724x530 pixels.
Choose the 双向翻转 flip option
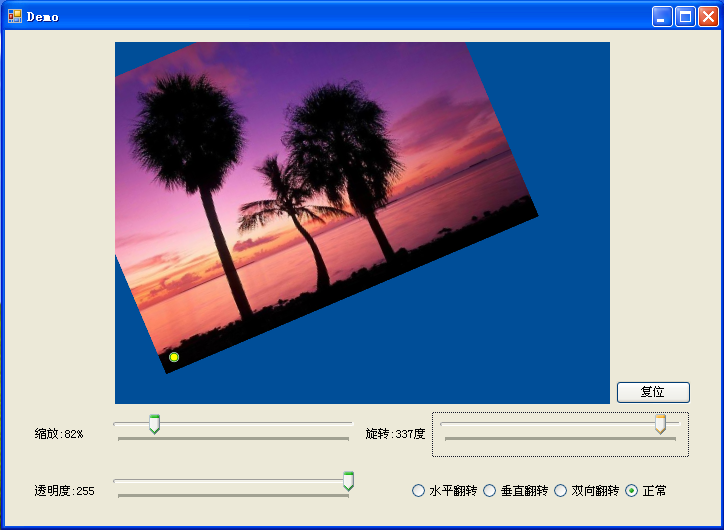pos(561,491)
